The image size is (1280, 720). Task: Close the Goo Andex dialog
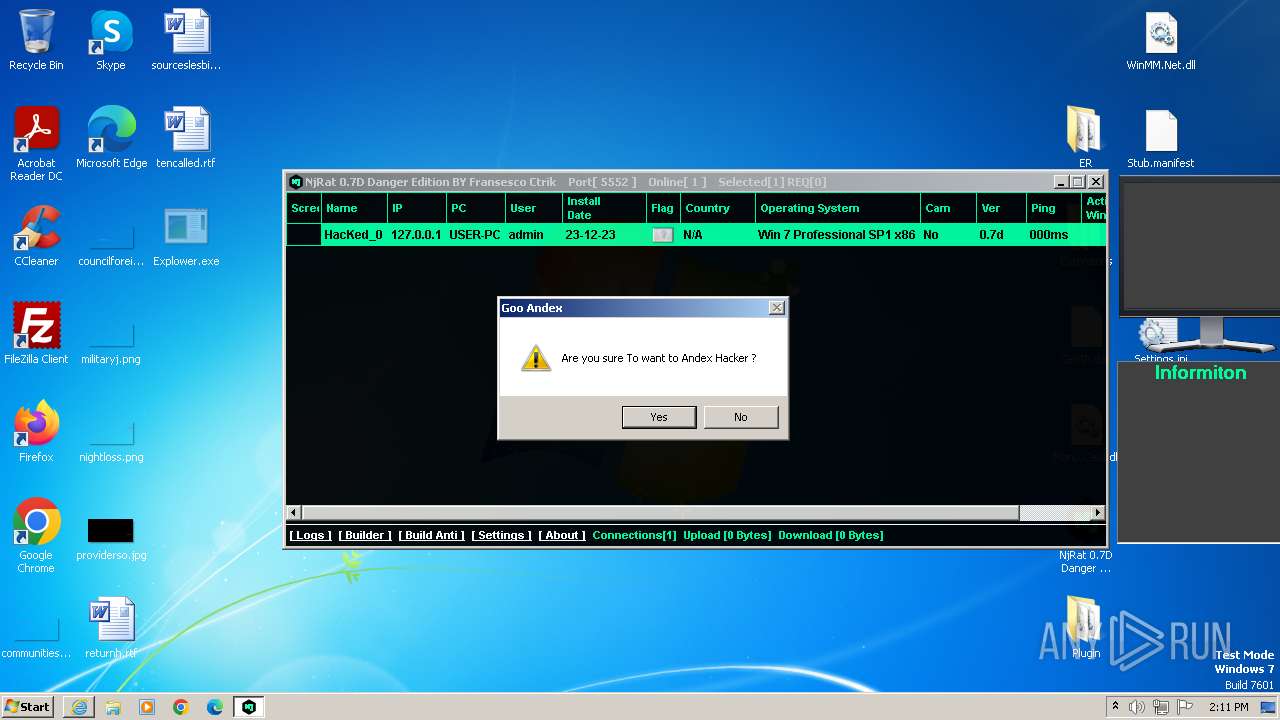(x=776, y=308)
